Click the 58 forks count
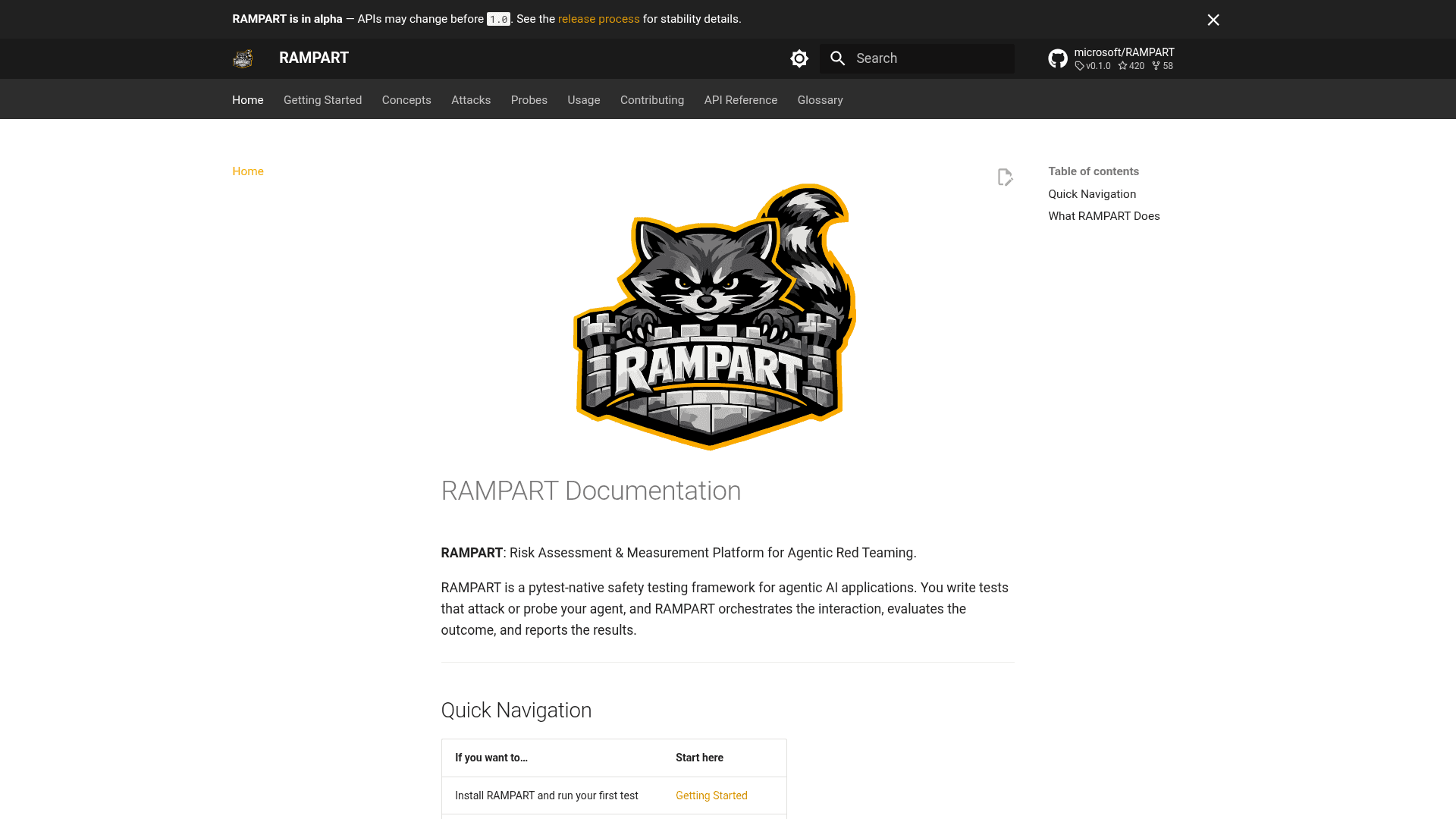Viewport: 1456px width, 819px height. (1163, 66)
